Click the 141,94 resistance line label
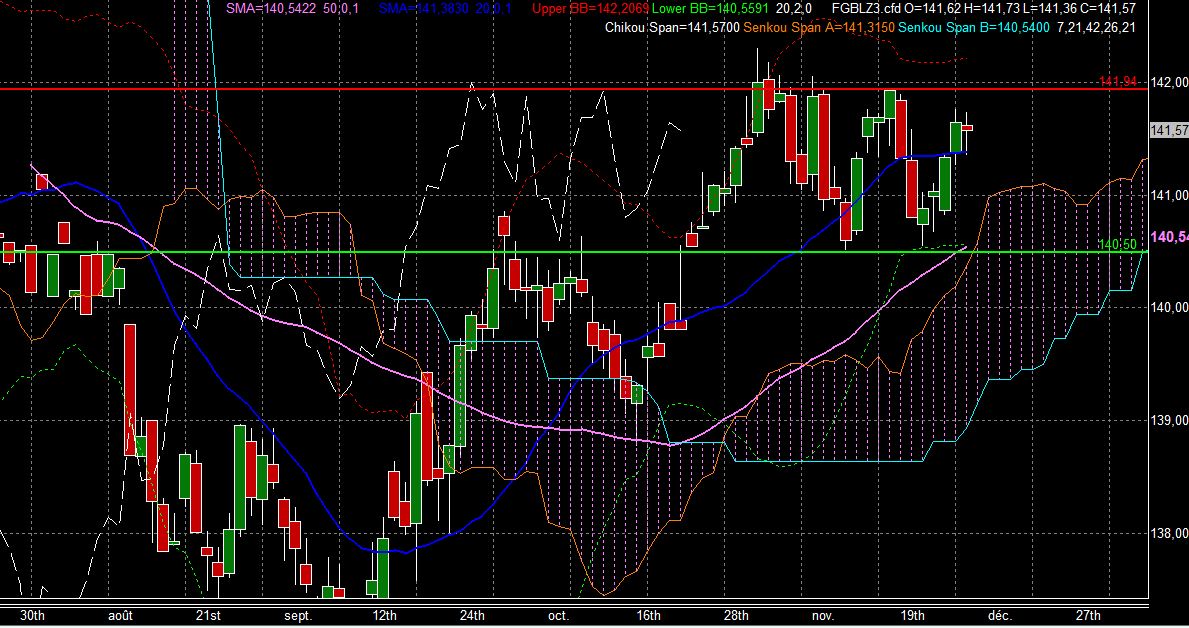The height and width of the screenshot is (628, 1189). coord(1118,81)
